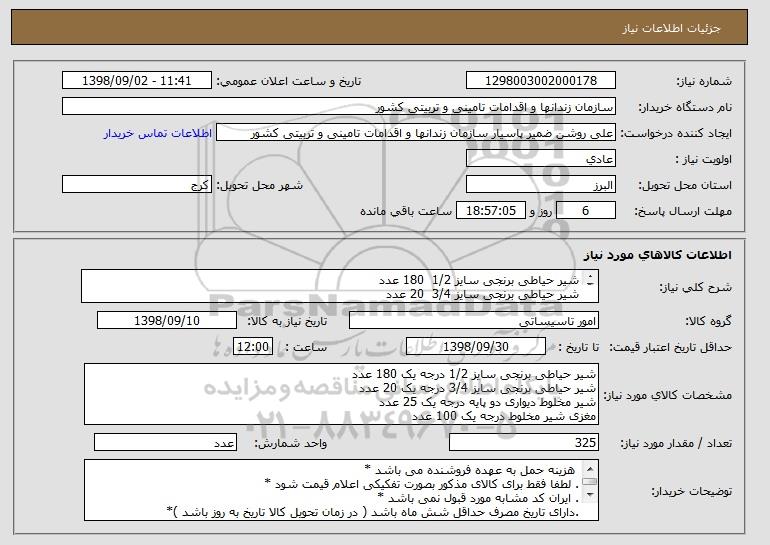Click the گروه کالا field امور تاسیساتی
This screenshot has width=770, height=545.
point(474,321)
